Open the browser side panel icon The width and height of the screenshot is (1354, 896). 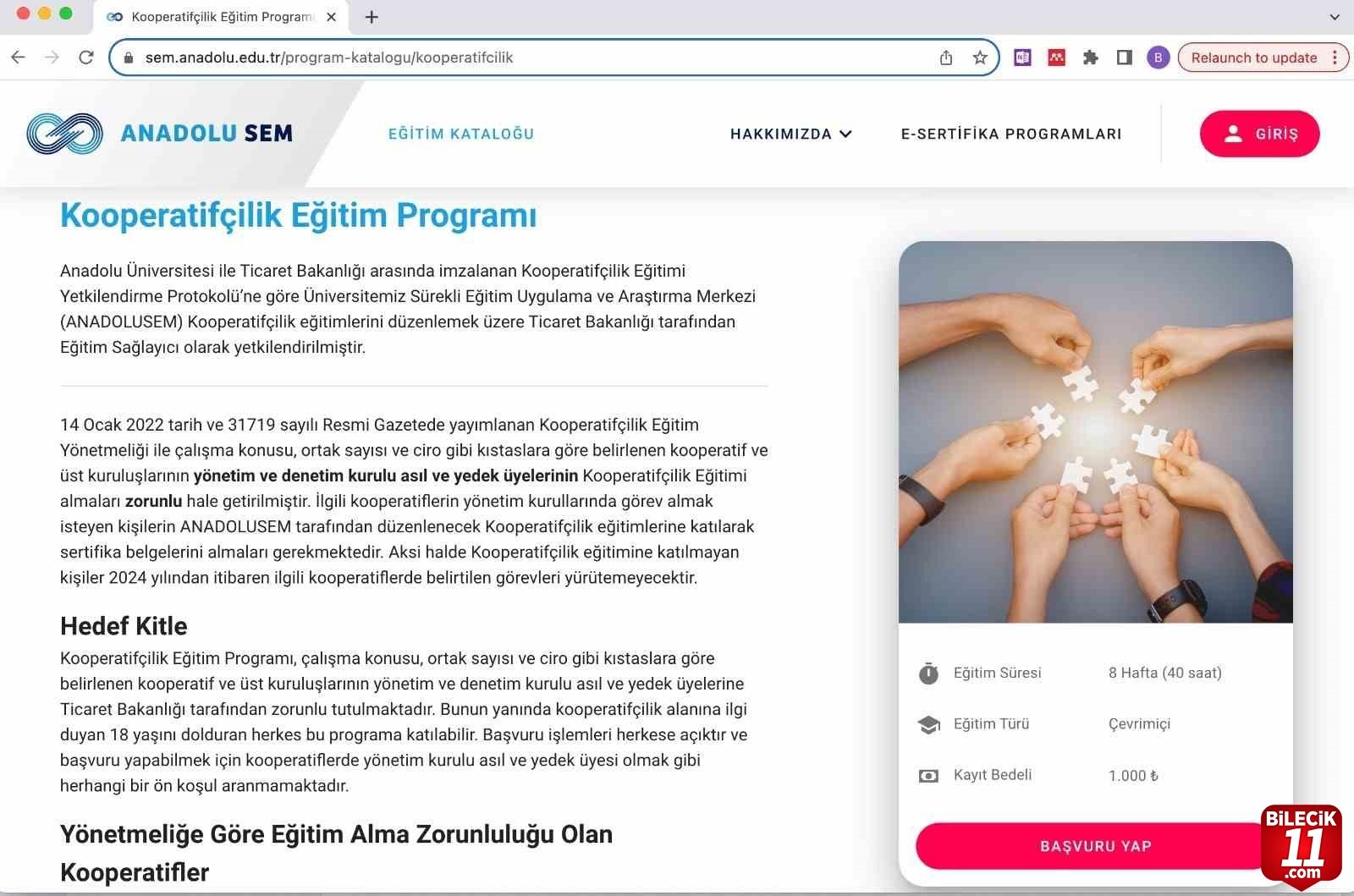(x=1124, y=58)
